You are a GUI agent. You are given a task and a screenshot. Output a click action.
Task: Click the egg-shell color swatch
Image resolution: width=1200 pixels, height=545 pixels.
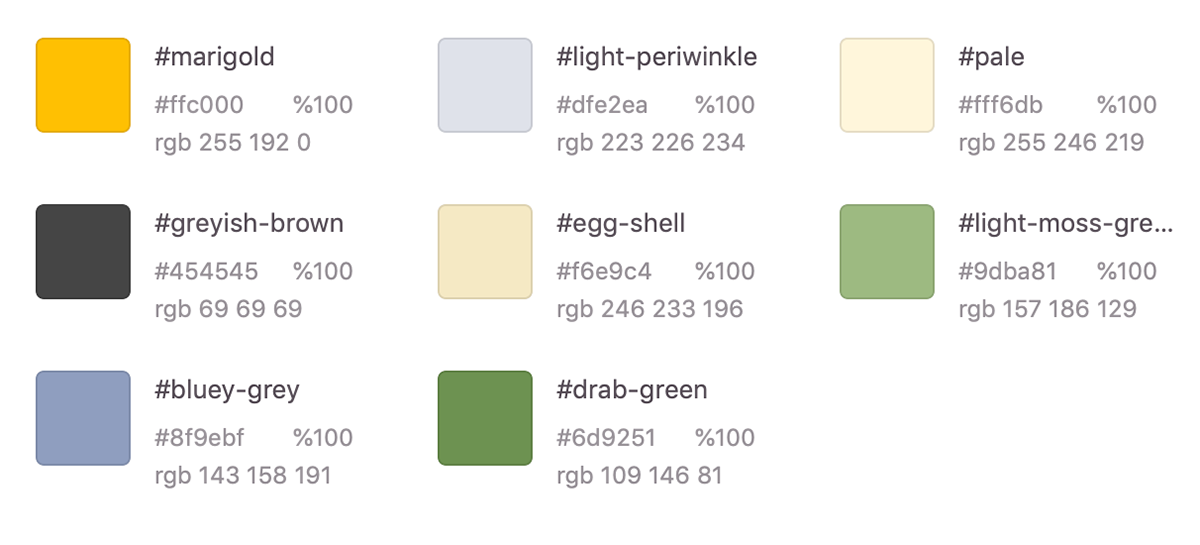point(485,251)
